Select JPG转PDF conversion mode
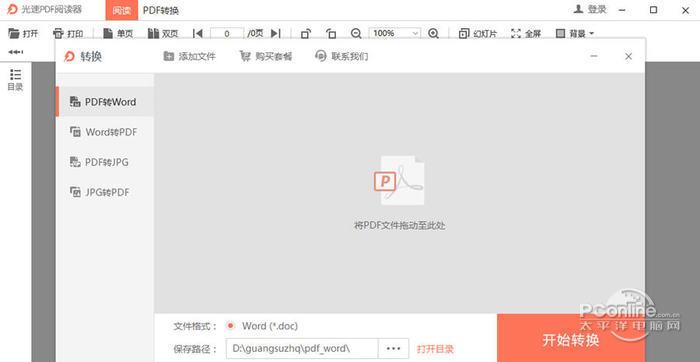Screen dimensions: 700x362 (105, 192)
